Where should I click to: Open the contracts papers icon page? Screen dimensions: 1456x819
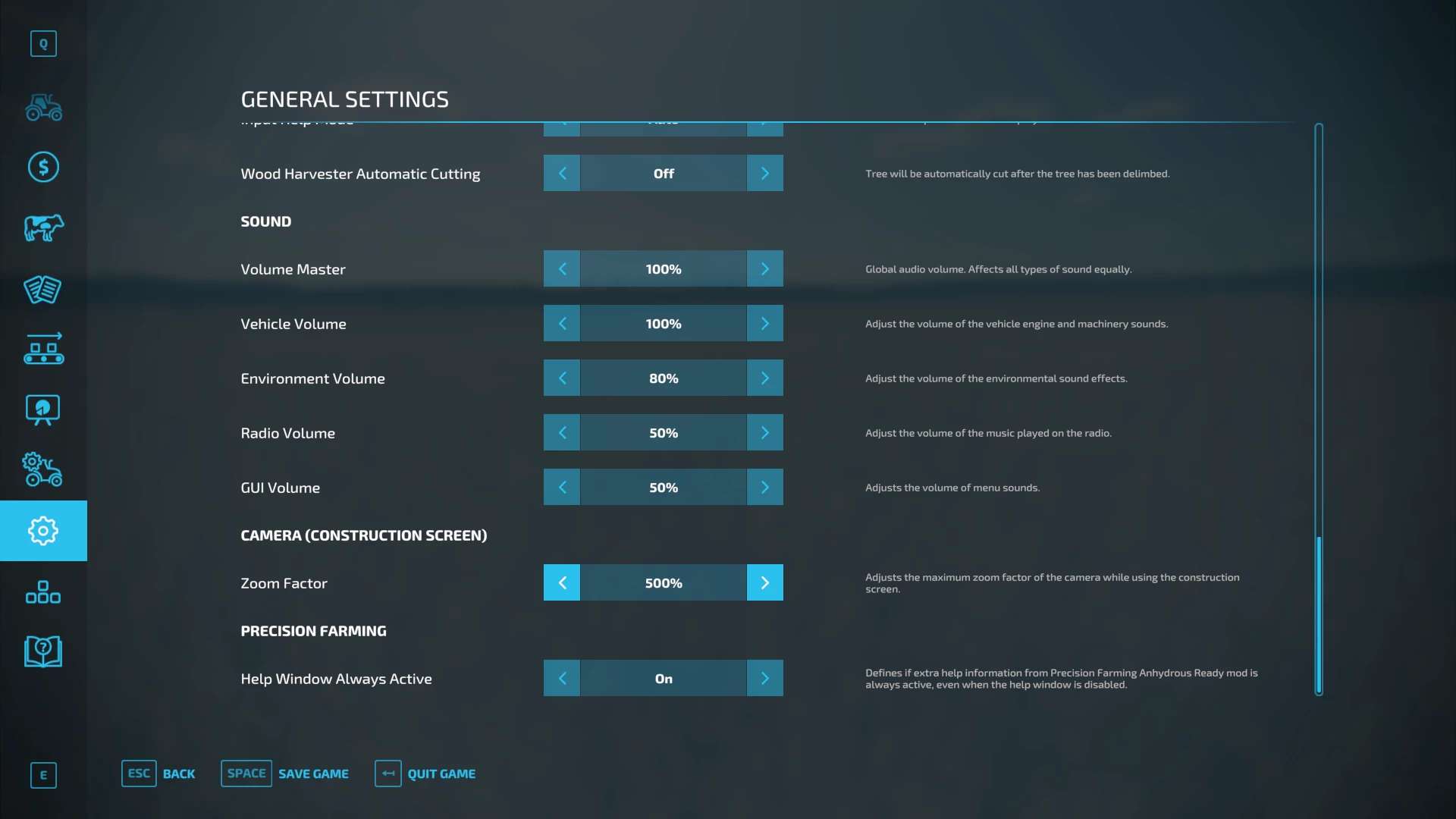point(43,289)
